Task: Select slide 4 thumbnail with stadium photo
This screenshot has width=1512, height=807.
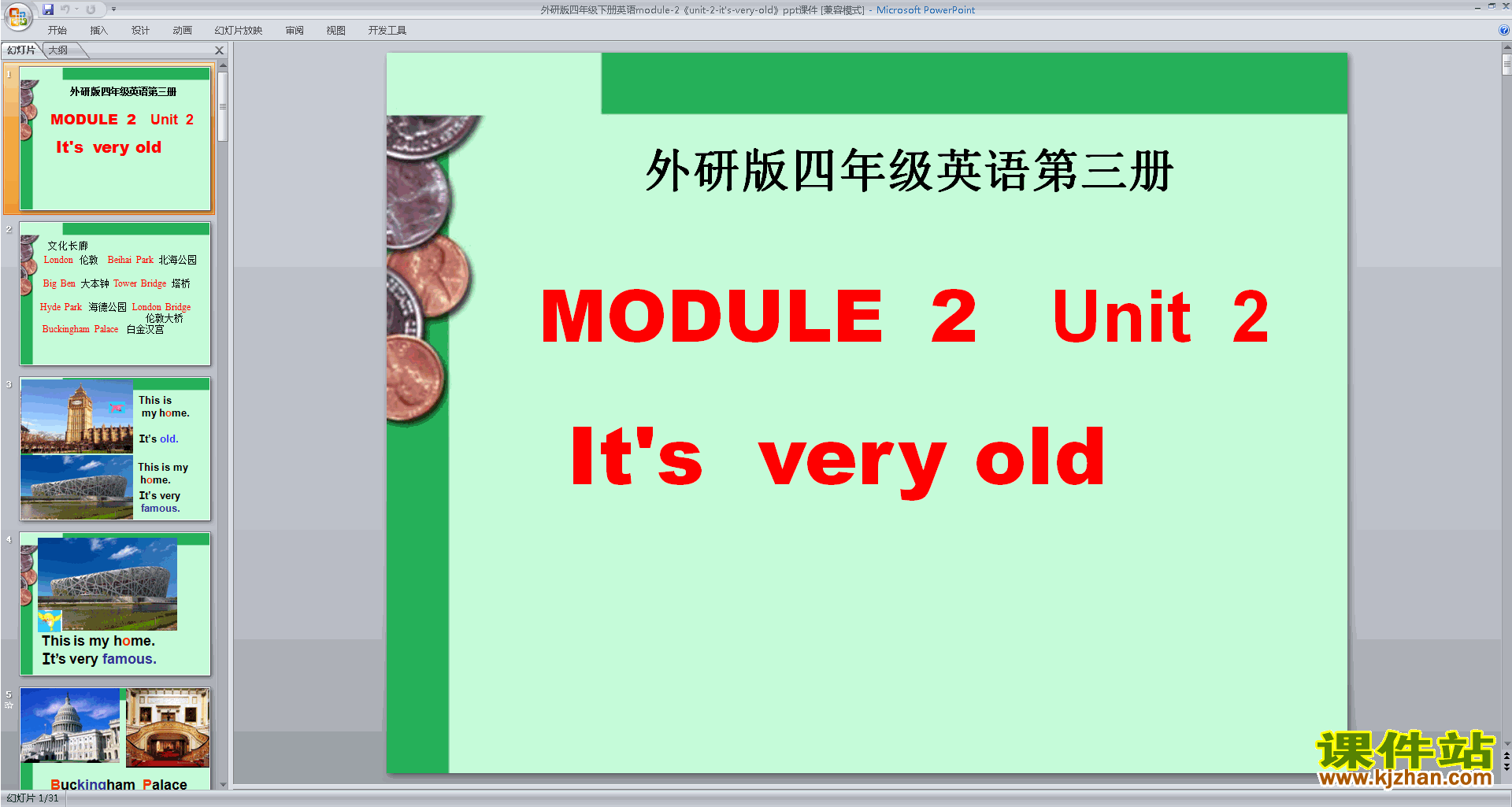Action: point(115,604)
